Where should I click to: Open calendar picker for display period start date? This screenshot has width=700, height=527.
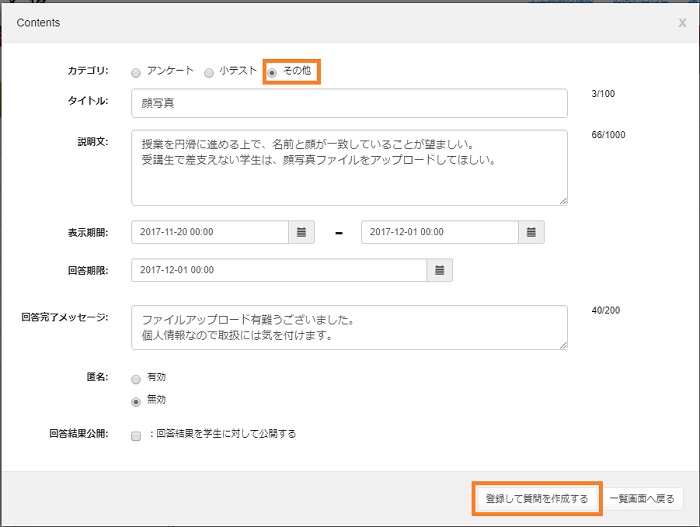(x=302, y=232)
